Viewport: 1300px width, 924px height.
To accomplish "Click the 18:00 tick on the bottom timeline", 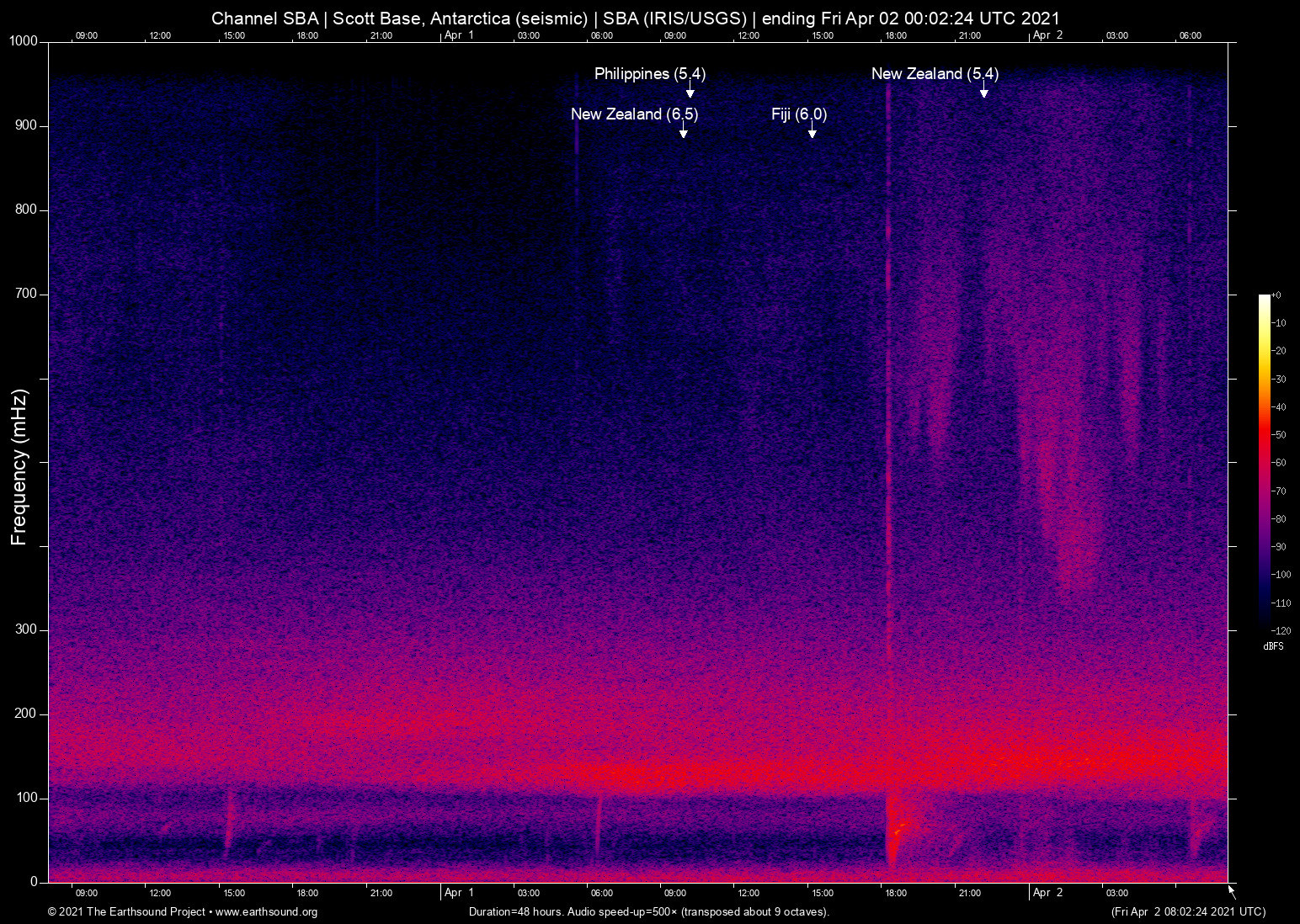I will pyautogui.click(x=895, y=893).
